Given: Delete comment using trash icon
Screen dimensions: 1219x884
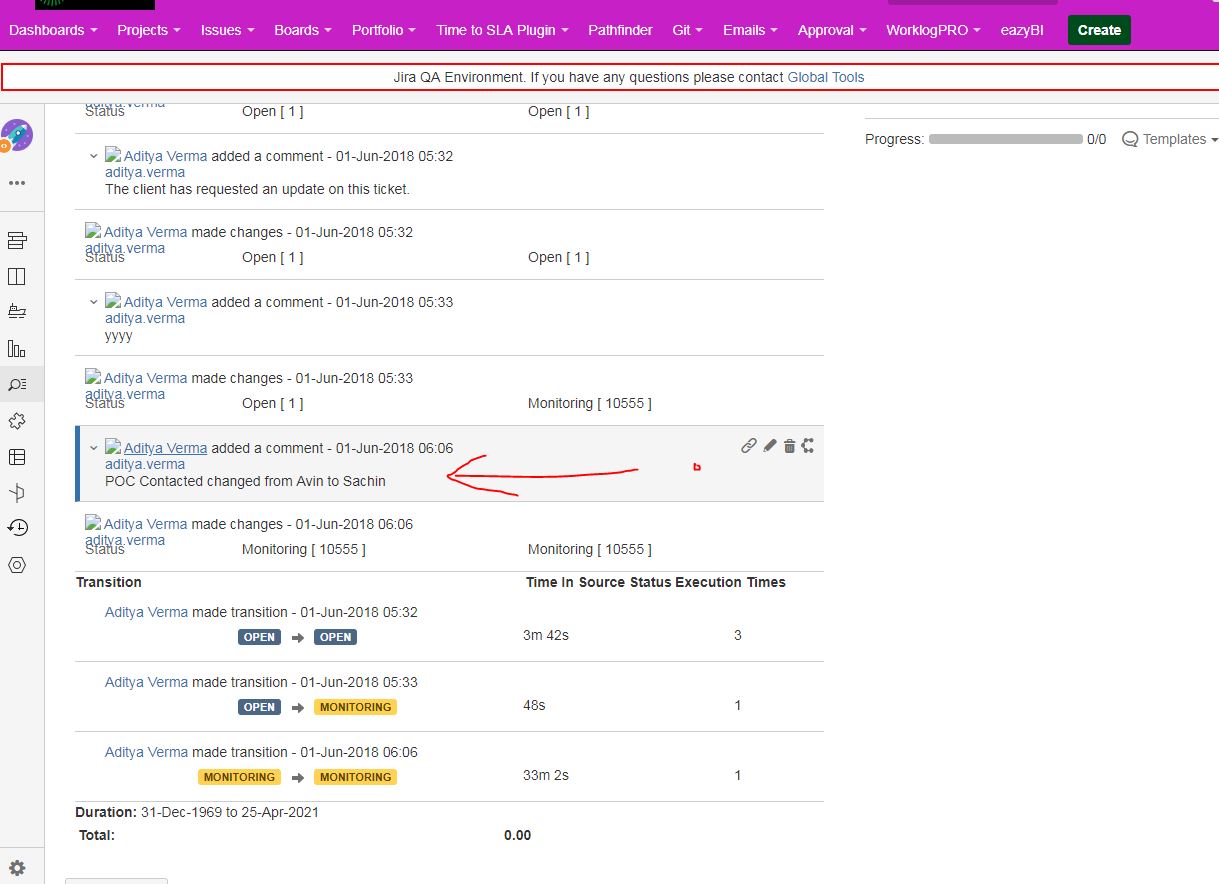Looking at the screenshot, I should [x=789, y=446].
